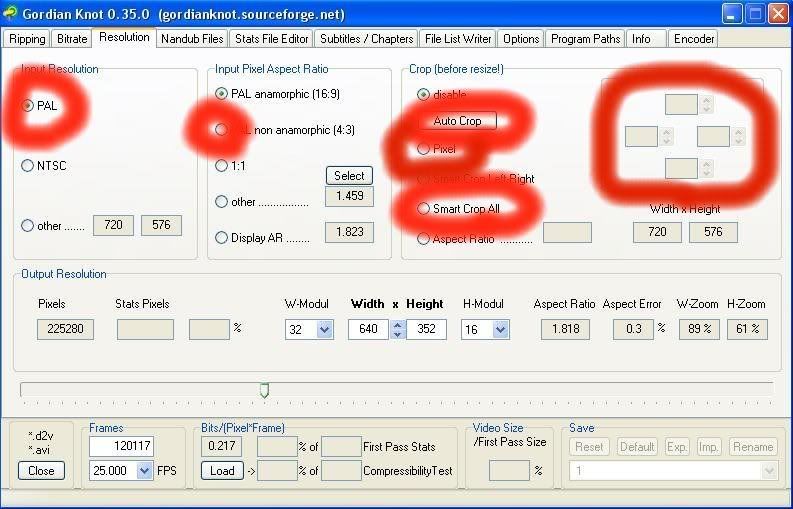Click the Frames field 120117
The width and height of the screenshot is (793, 509).
121,446
